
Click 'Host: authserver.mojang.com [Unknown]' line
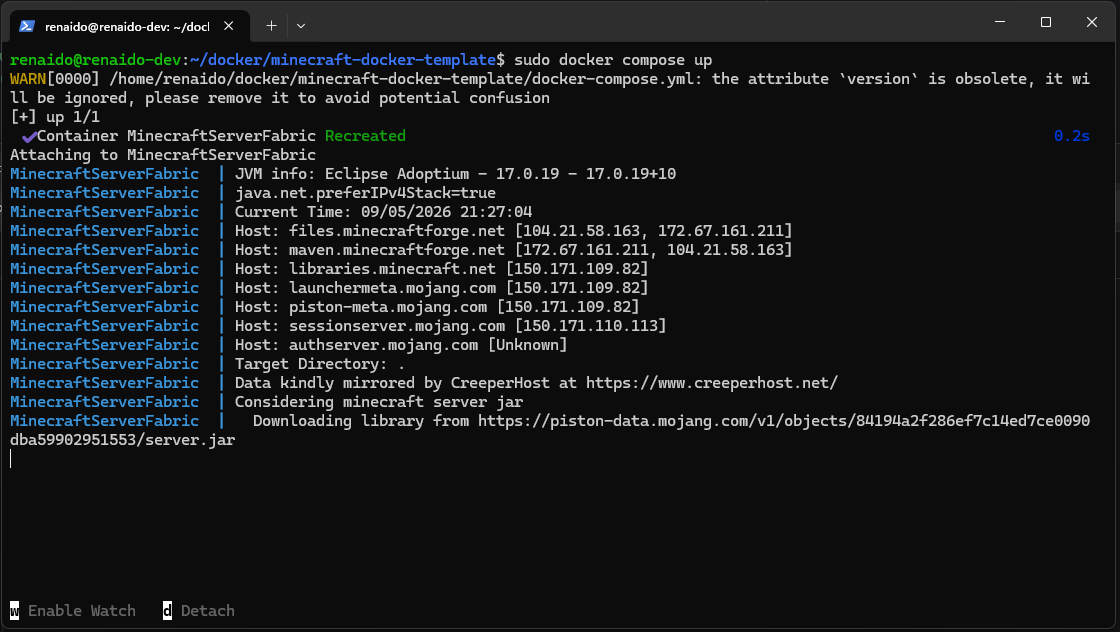point(401,344)
